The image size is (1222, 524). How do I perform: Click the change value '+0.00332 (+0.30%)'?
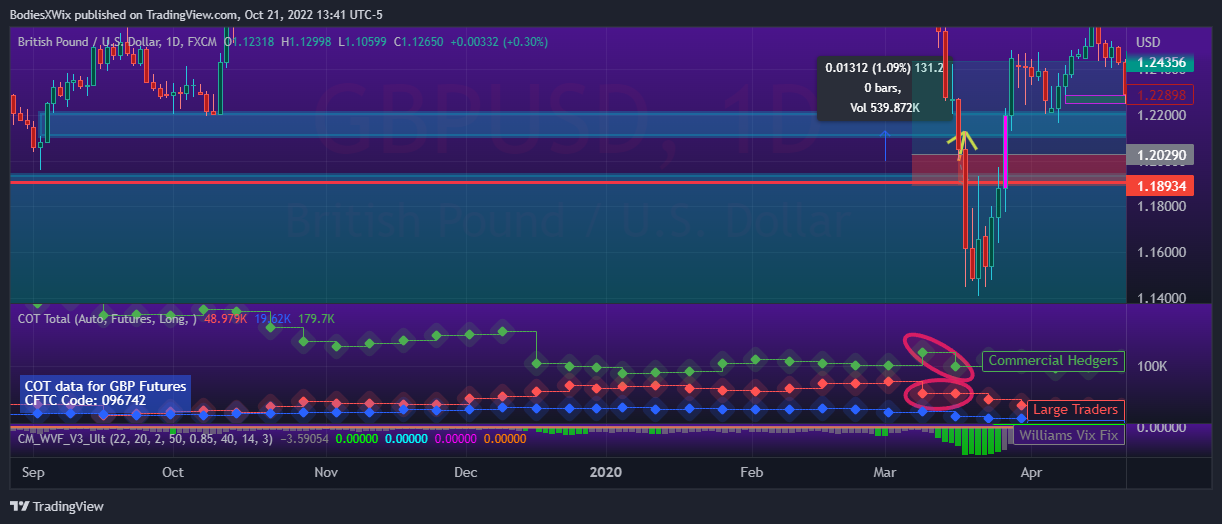pyautogui.click(x=500, y=42)
